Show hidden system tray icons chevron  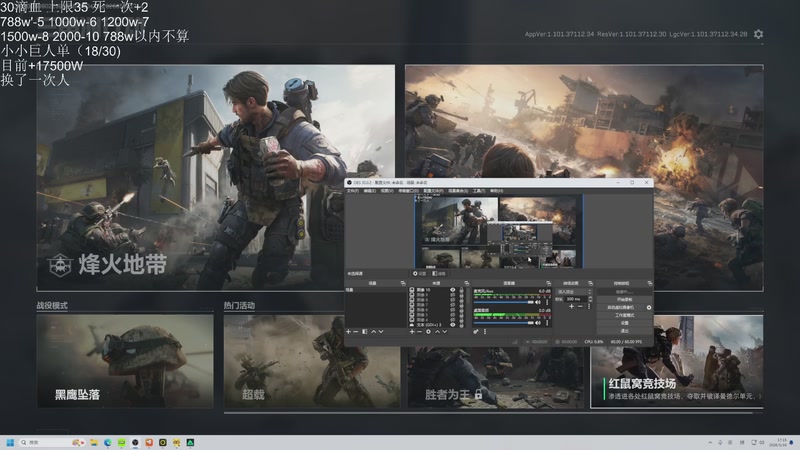pos(710,442)
